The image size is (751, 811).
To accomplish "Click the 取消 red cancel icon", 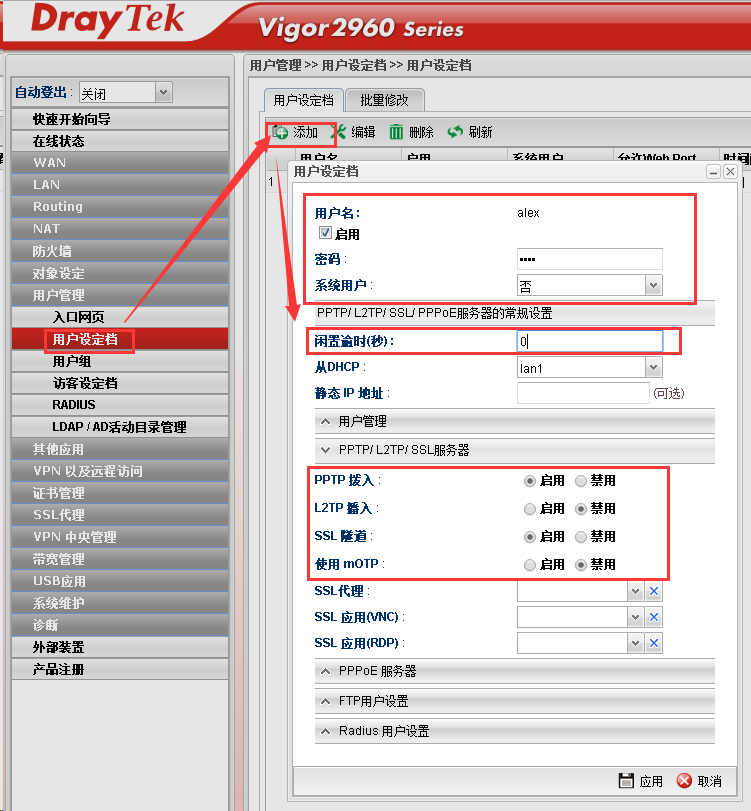I will tap(684, 780).
